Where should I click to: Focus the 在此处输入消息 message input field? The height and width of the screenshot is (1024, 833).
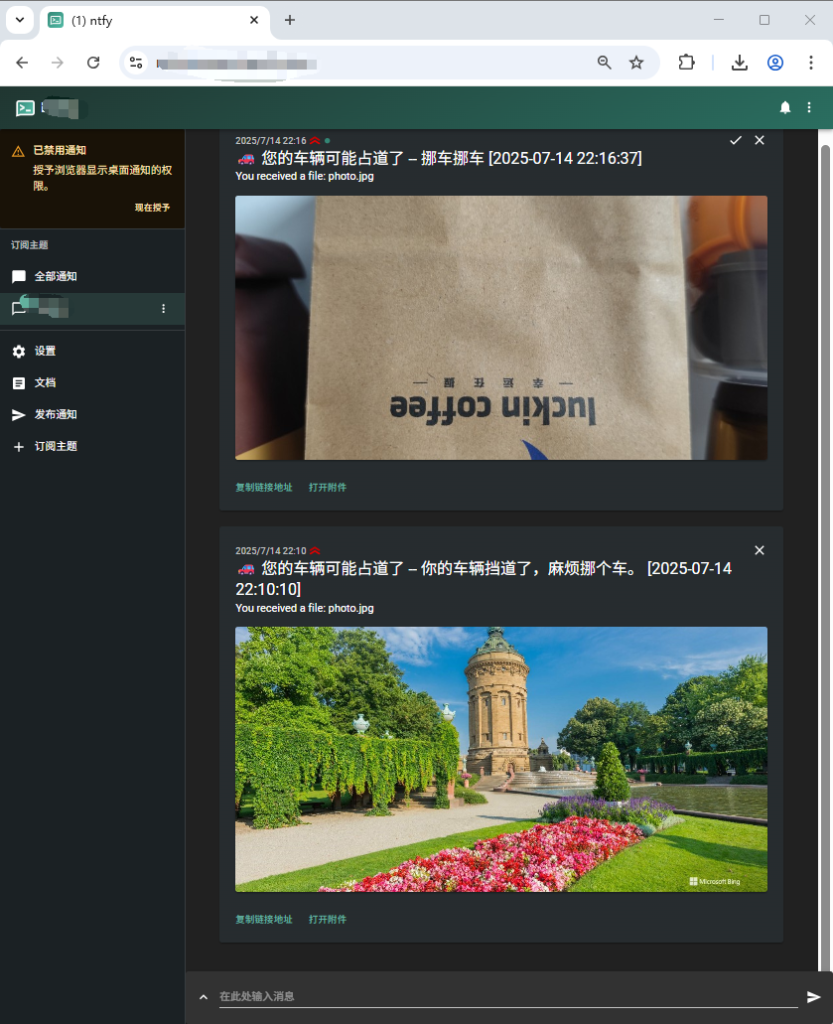point(500,996)
